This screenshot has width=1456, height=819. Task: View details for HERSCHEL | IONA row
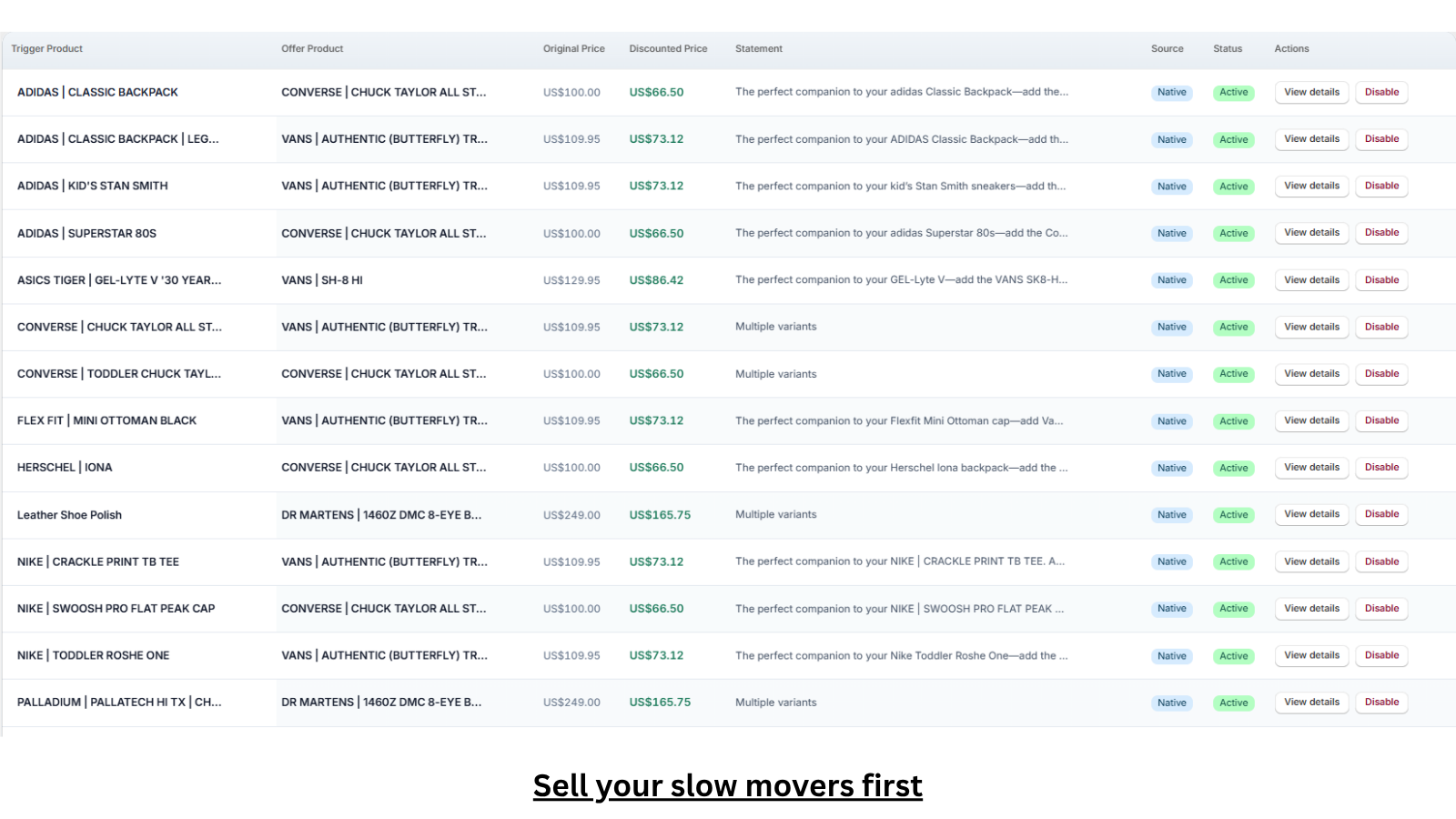click(x=1311, y=468)
